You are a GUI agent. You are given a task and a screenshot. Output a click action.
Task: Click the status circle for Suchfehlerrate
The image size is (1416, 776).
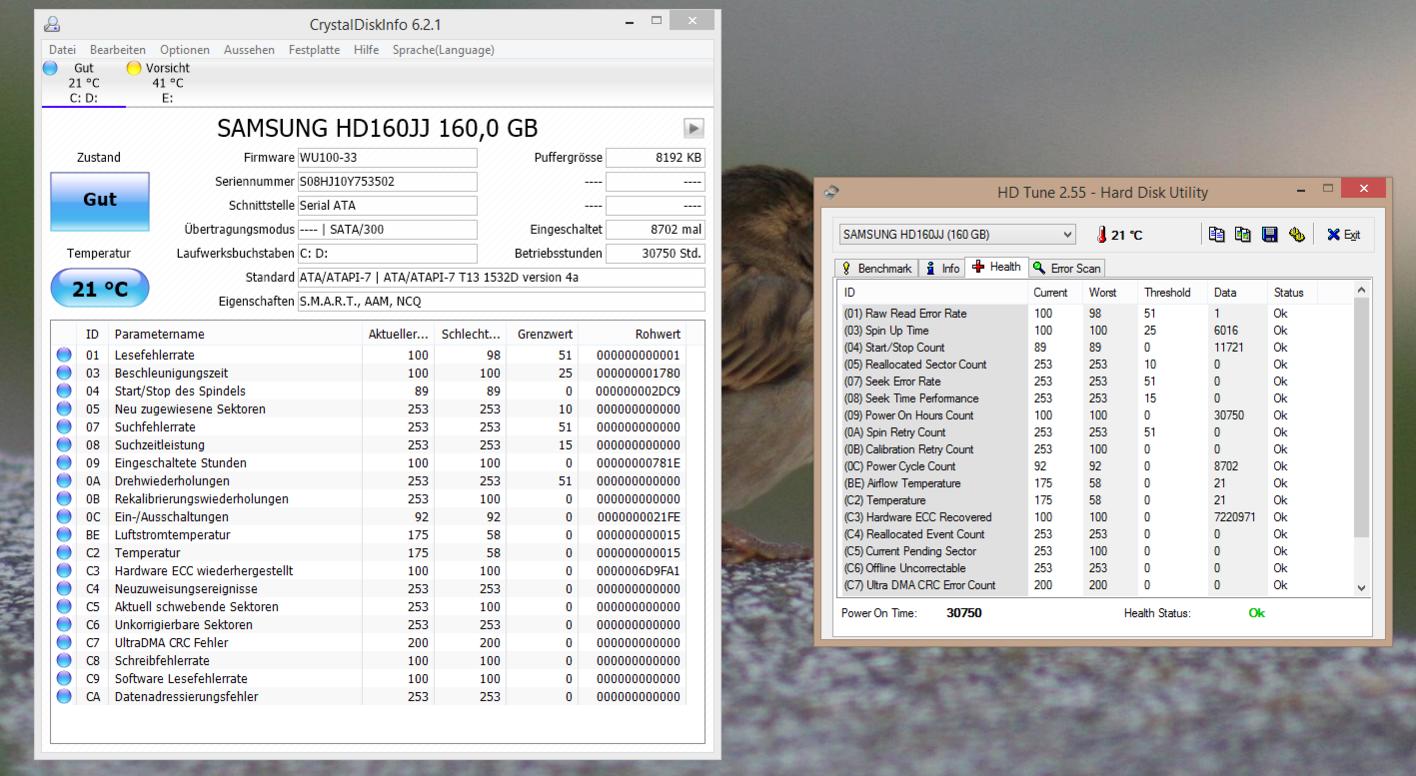64,427
